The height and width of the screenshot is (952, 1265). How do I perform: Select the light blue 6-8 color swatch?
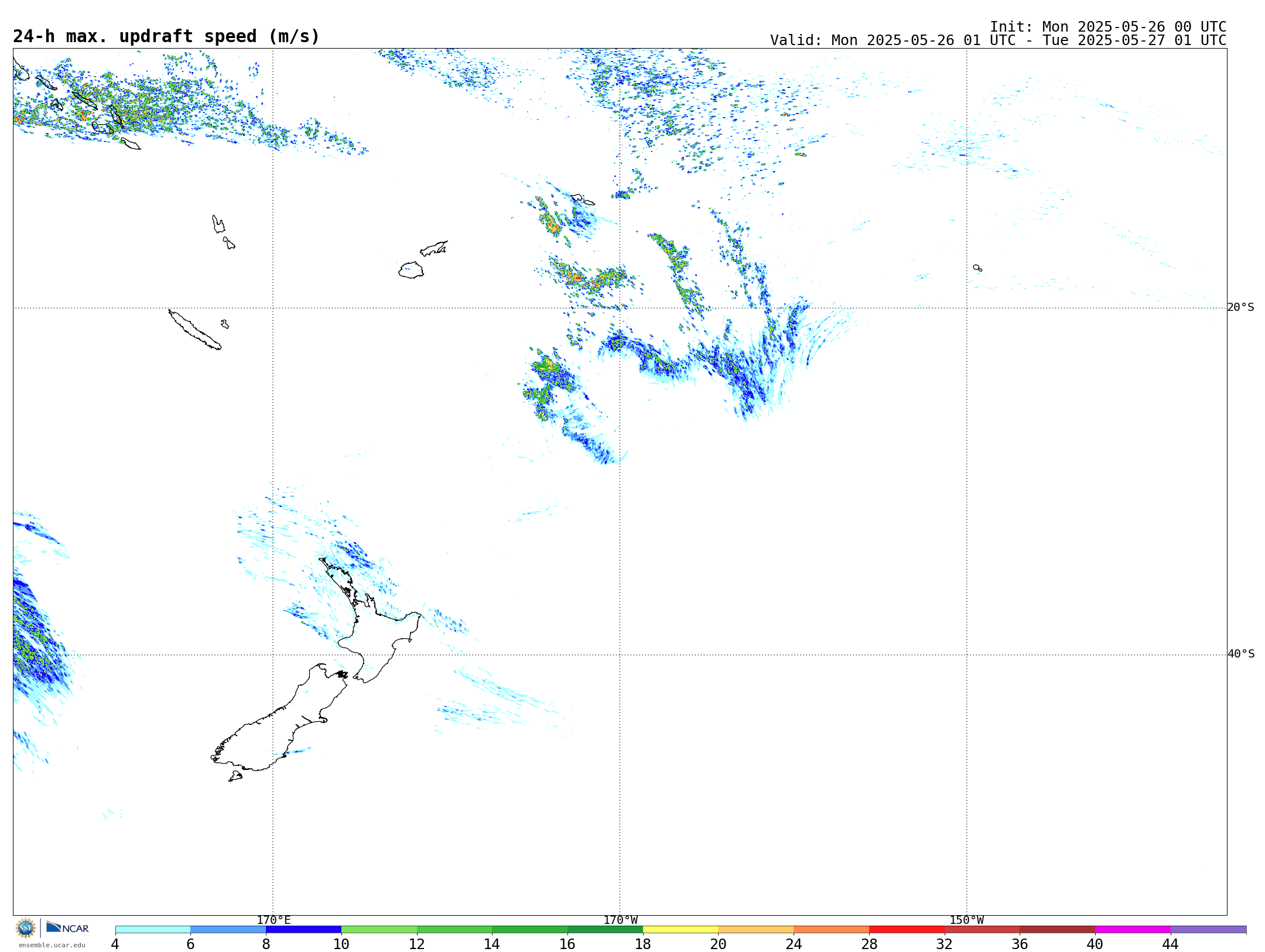228,930
